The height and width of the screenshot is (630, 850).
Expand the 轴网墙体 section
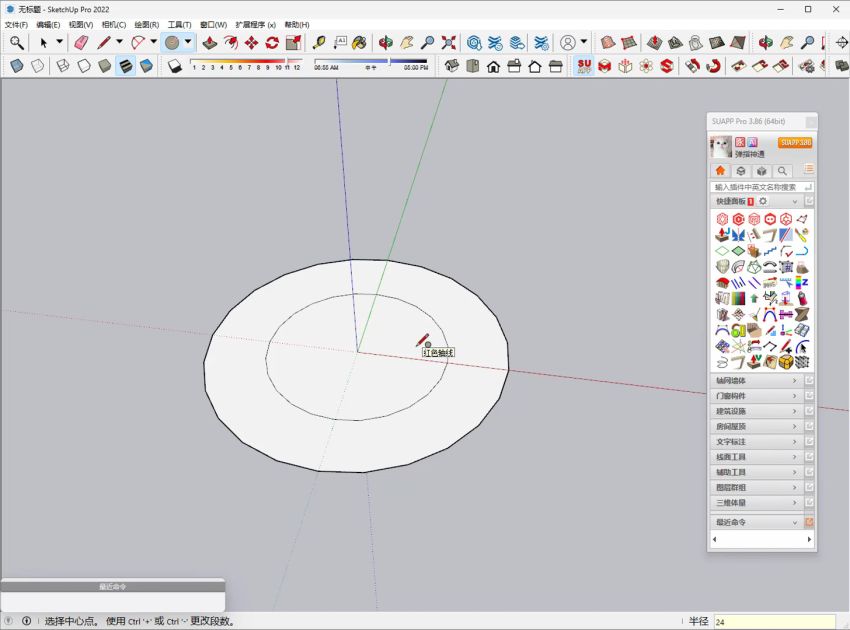755,381
